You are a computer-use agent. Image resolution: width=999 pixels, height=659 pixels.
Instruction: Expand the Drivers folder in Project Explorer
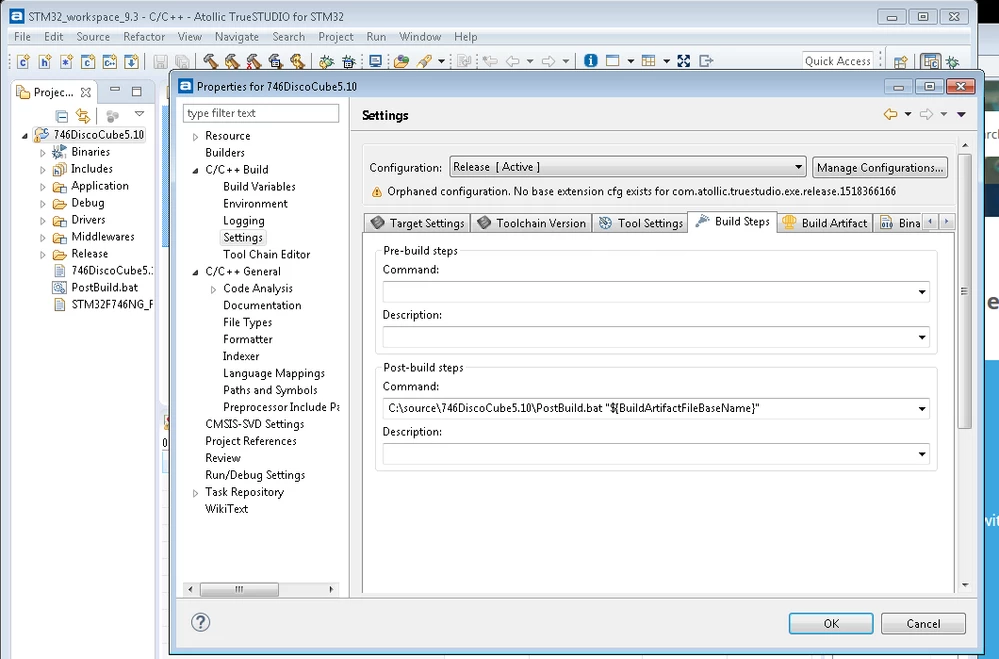click(x=43, y=221)
